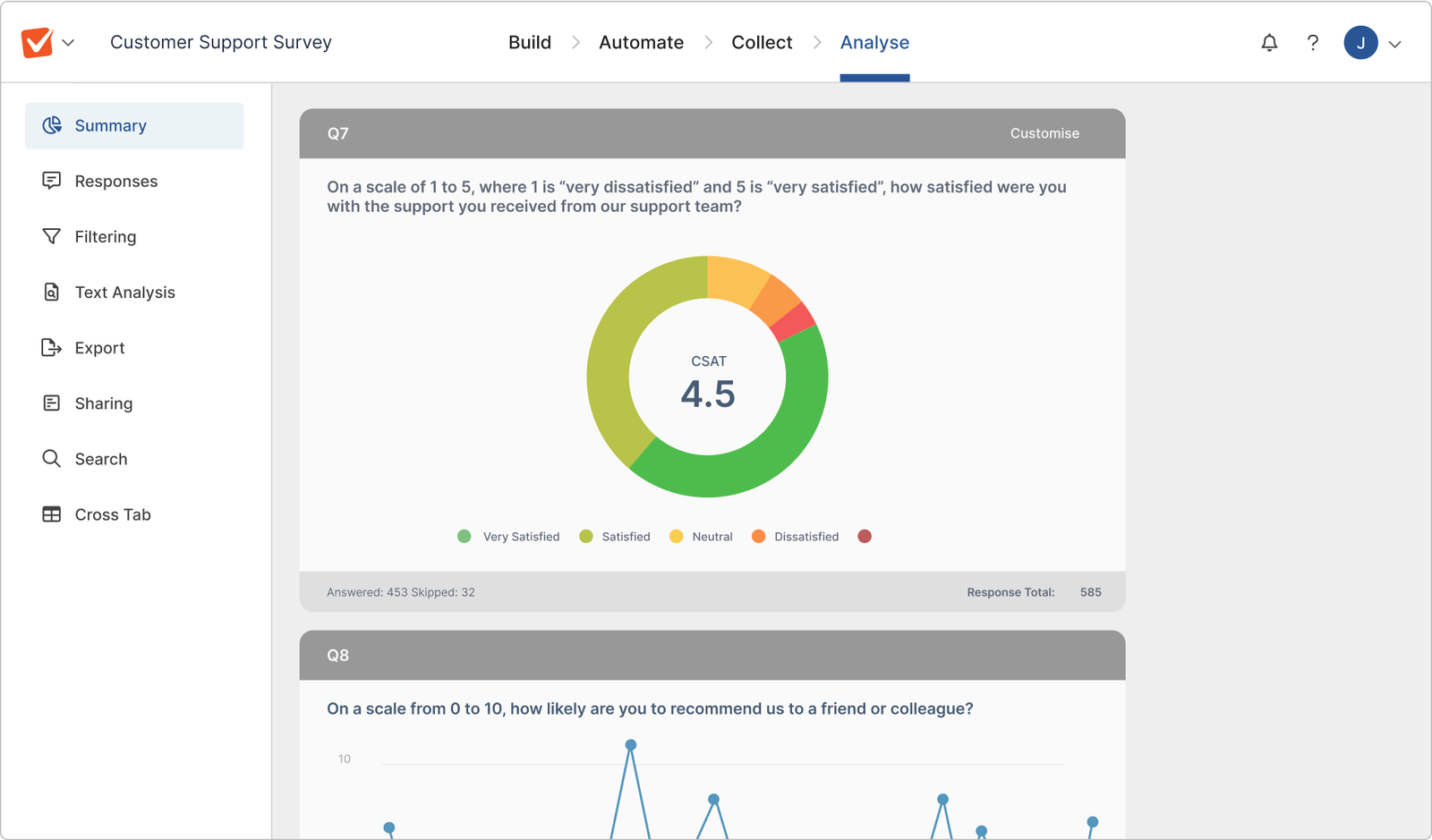Click the user avatar labeled J
Viewport: 1432px width, 840px height.
[x=1360, y=42]
